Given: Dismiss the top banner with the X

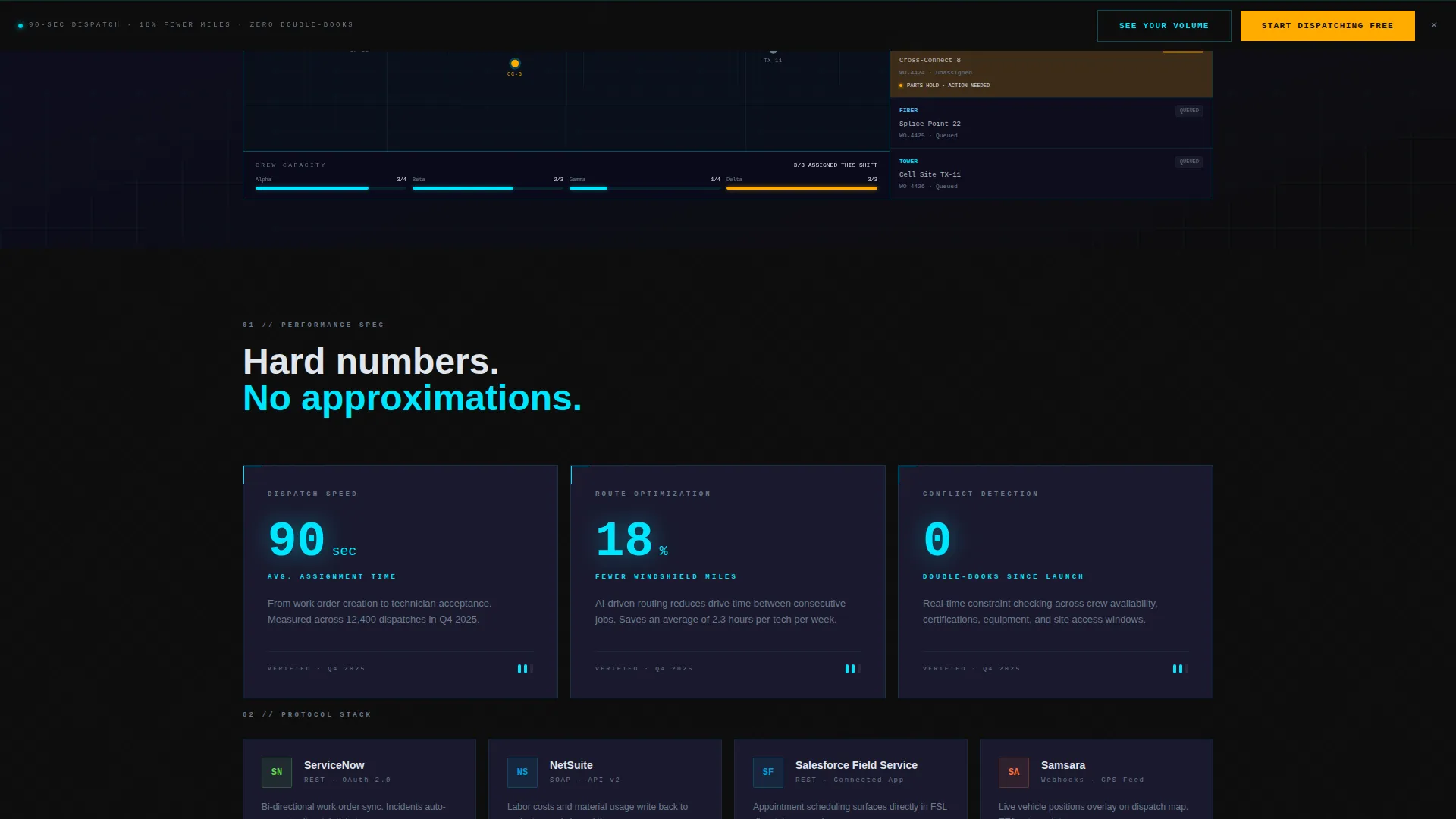Looking at the screenshot, I should click(x=1434, y=25).
